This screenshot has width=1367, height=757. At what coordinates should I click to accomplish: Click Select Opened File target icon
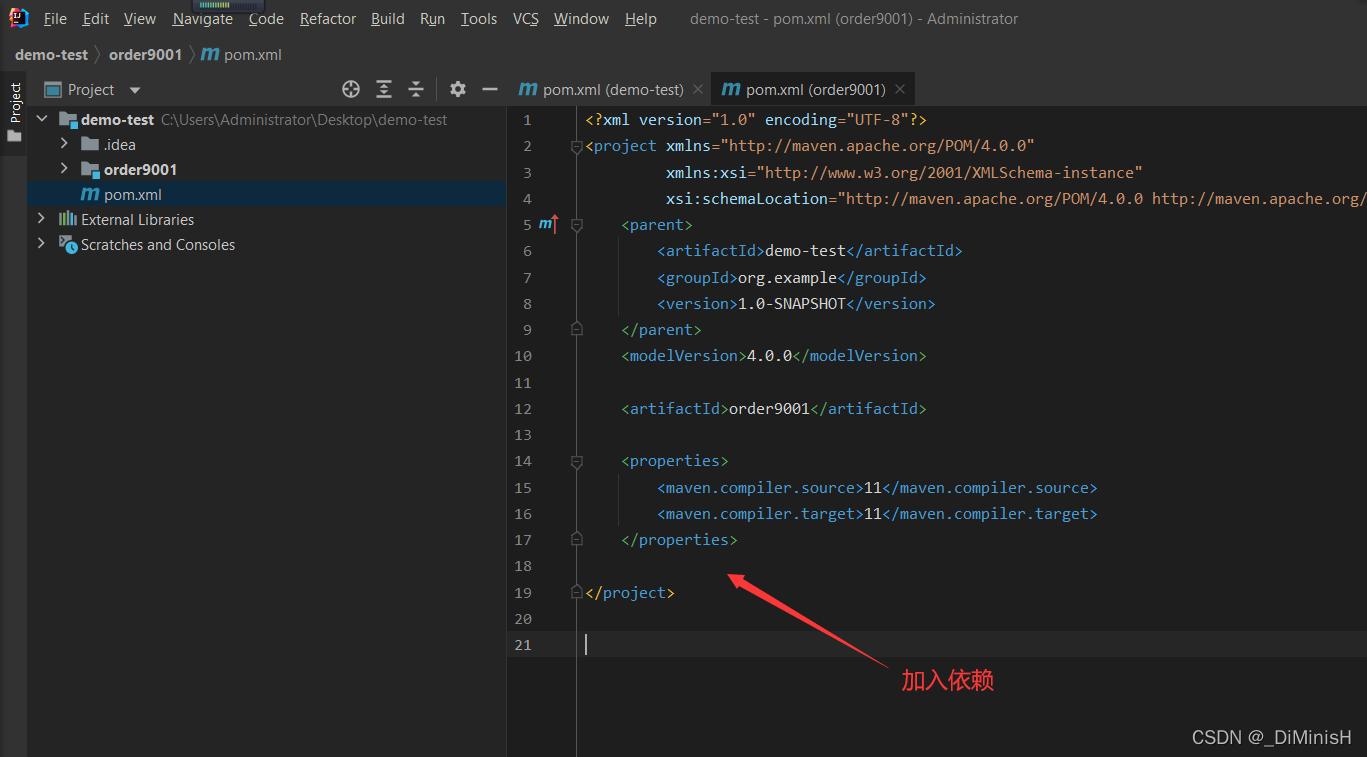coord(351,89)
